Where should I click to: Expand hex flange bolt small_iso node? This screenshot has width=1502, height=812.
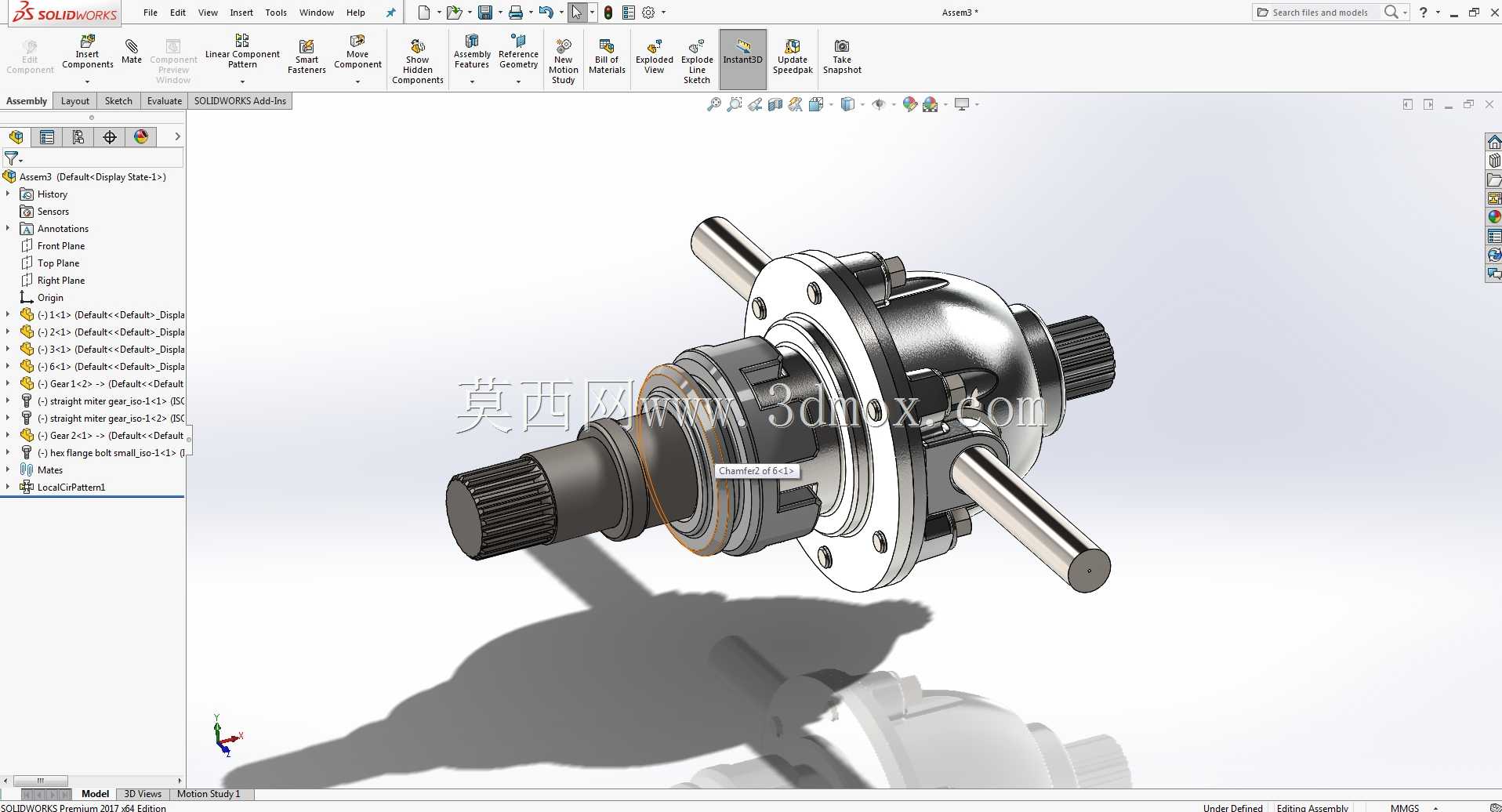(x=8, y=453)
